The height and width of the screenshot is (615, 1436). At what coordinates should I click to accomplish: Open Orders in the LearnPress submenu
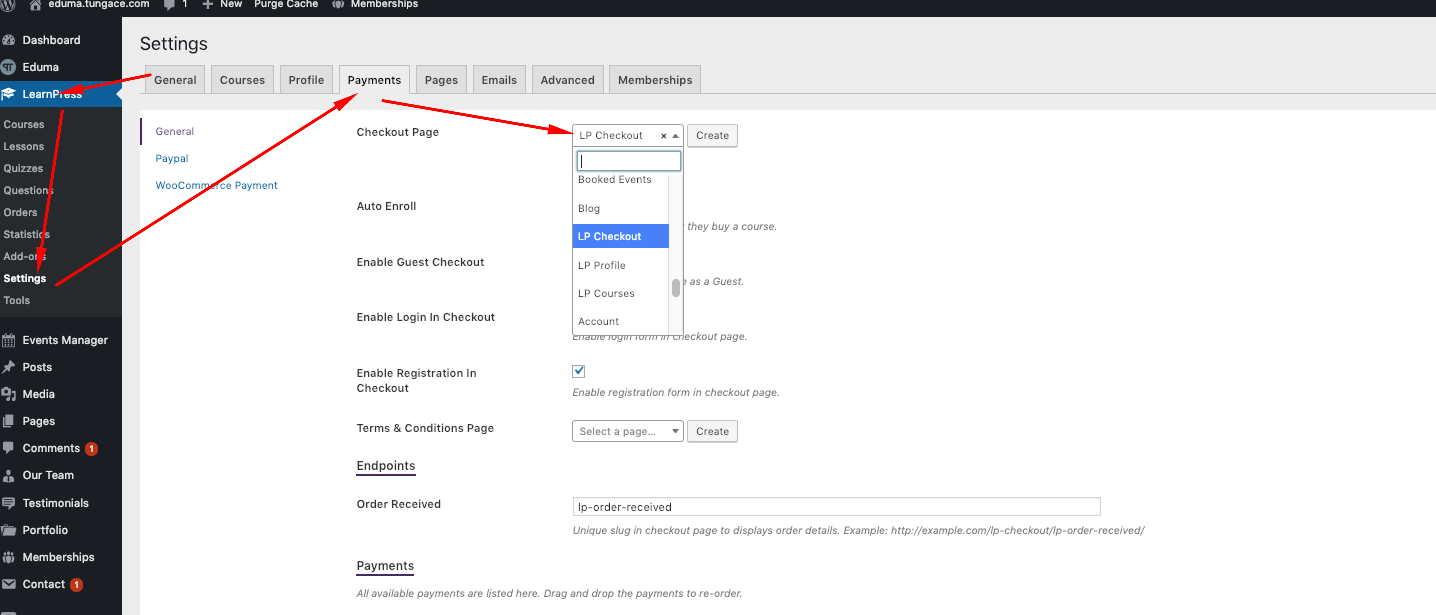click(x=20, y=213)
